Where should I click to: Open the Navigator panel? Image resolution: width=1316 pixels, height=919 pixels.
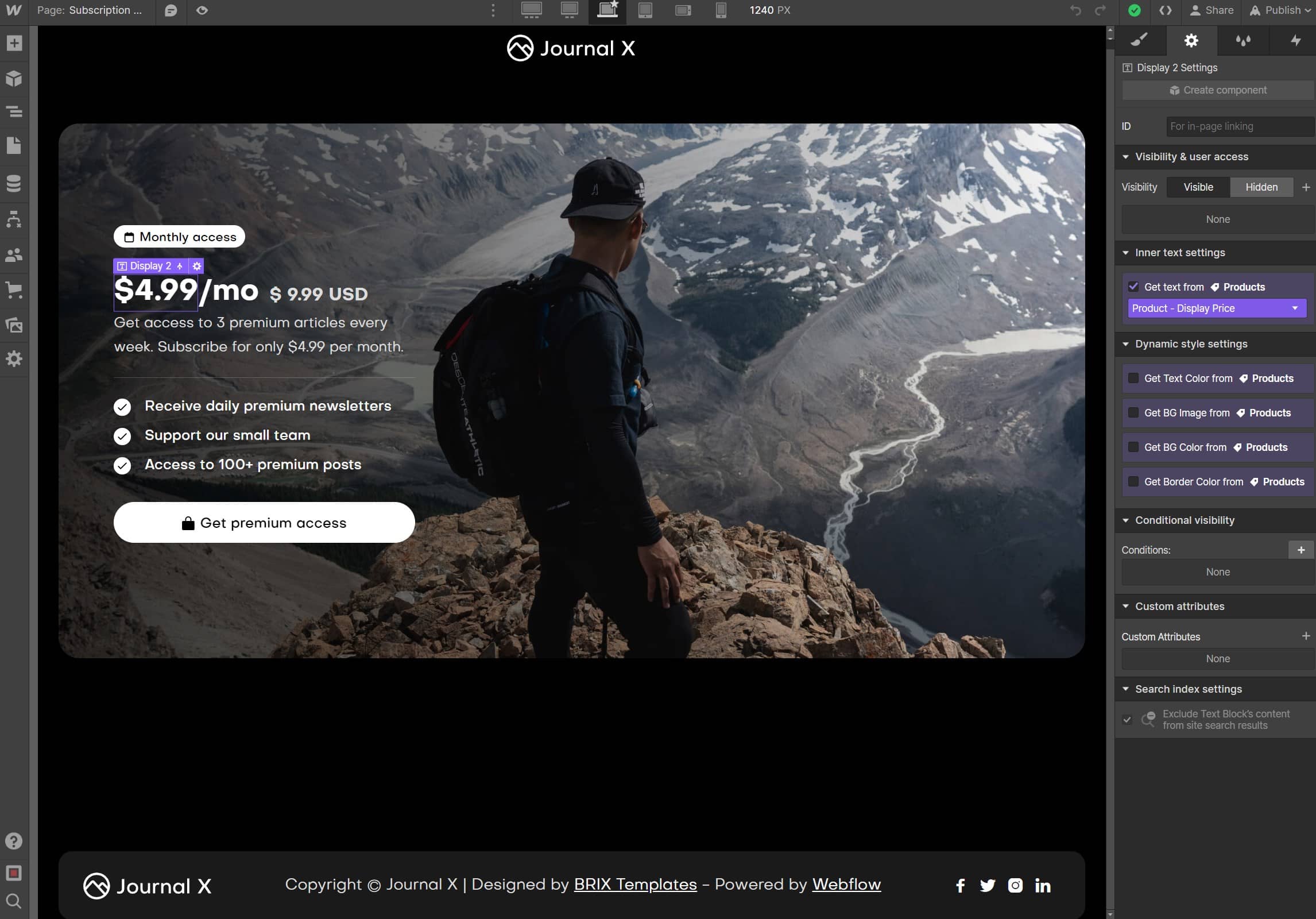tap(14, 111)
